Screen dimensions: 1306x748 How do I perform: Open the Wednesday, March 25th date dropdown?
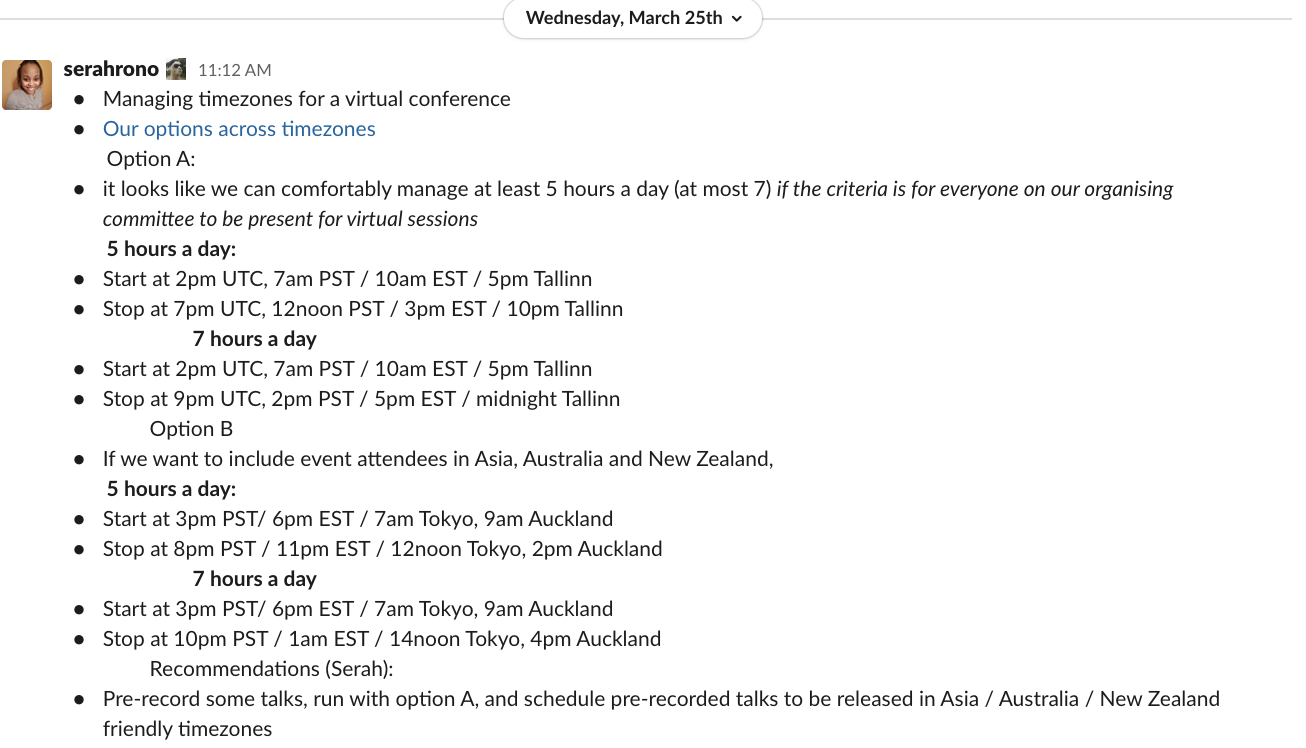click(x=633, y=18)
